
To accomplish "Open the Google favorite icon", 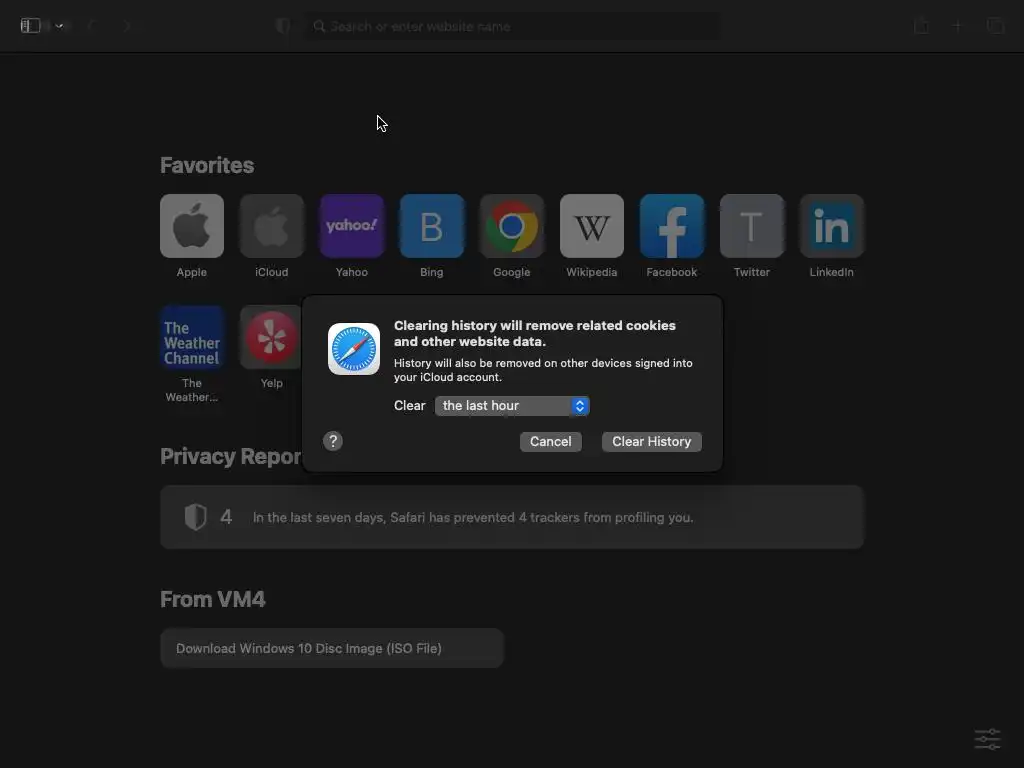I will pos(512,225).
